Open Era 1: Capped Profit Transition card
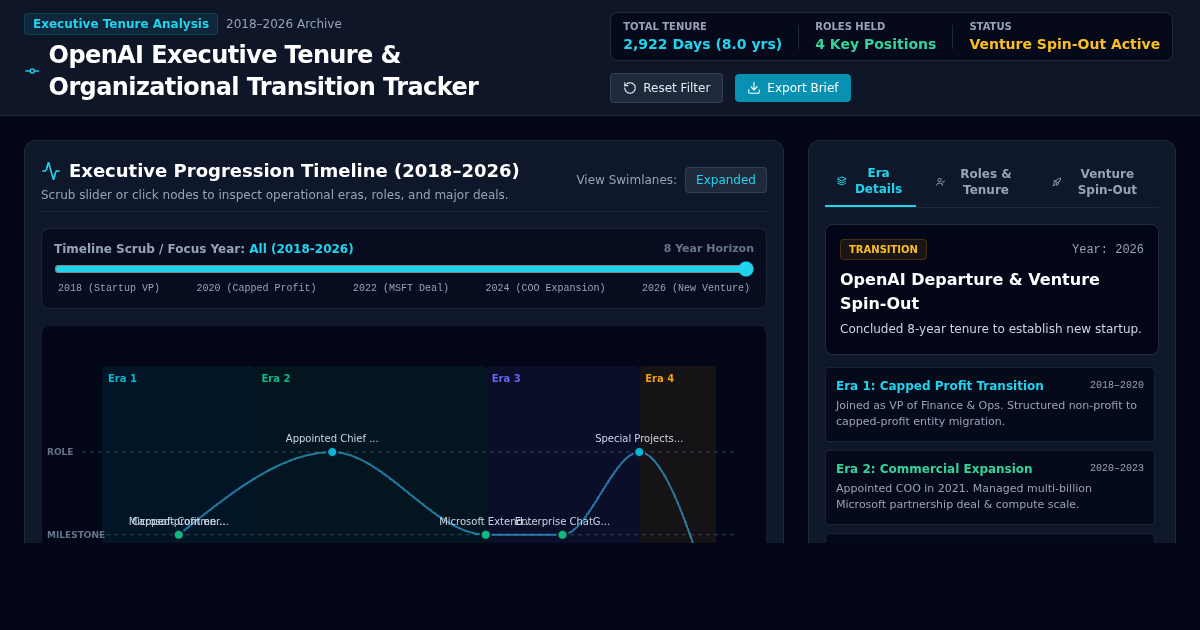1200x630 pixels. pos(990,405)
